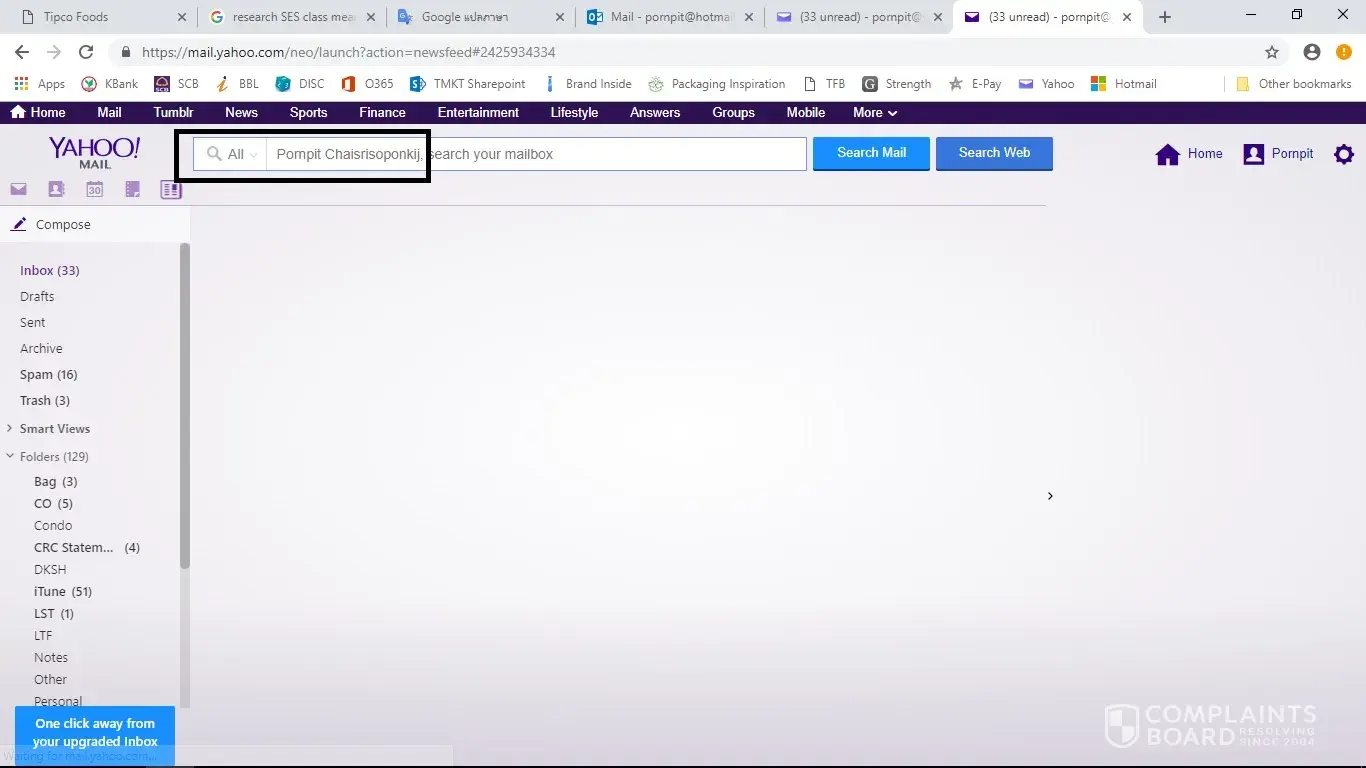Open the All search filter dropdown
Screen dimensions: 1366x768
[x=232, y=154]
